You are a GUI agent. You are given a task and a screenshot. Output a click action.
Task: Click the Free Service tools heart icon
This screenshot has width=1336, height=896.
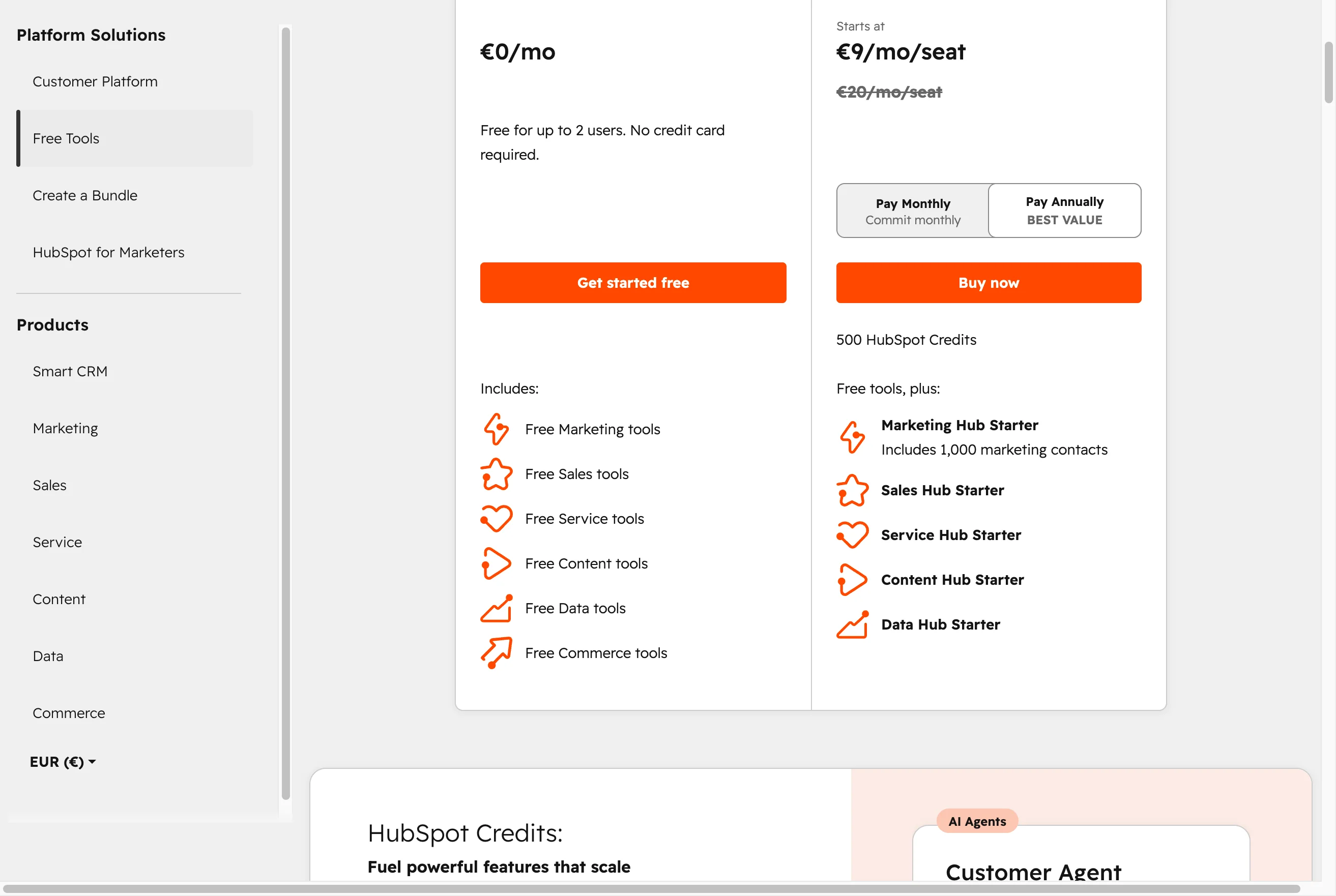click(496, 518)
